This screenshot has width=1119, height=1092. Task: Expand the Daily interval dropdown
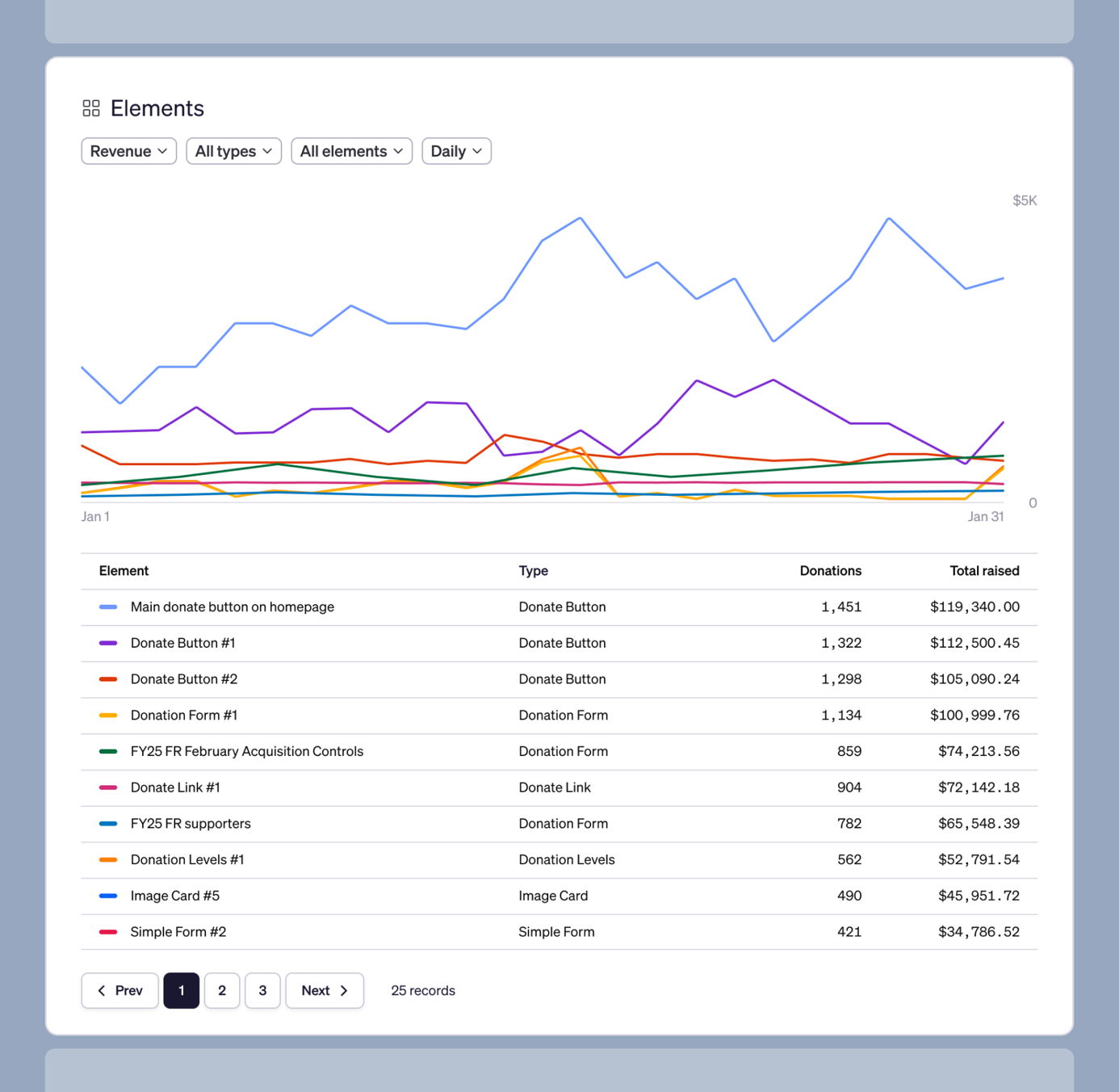456,151
